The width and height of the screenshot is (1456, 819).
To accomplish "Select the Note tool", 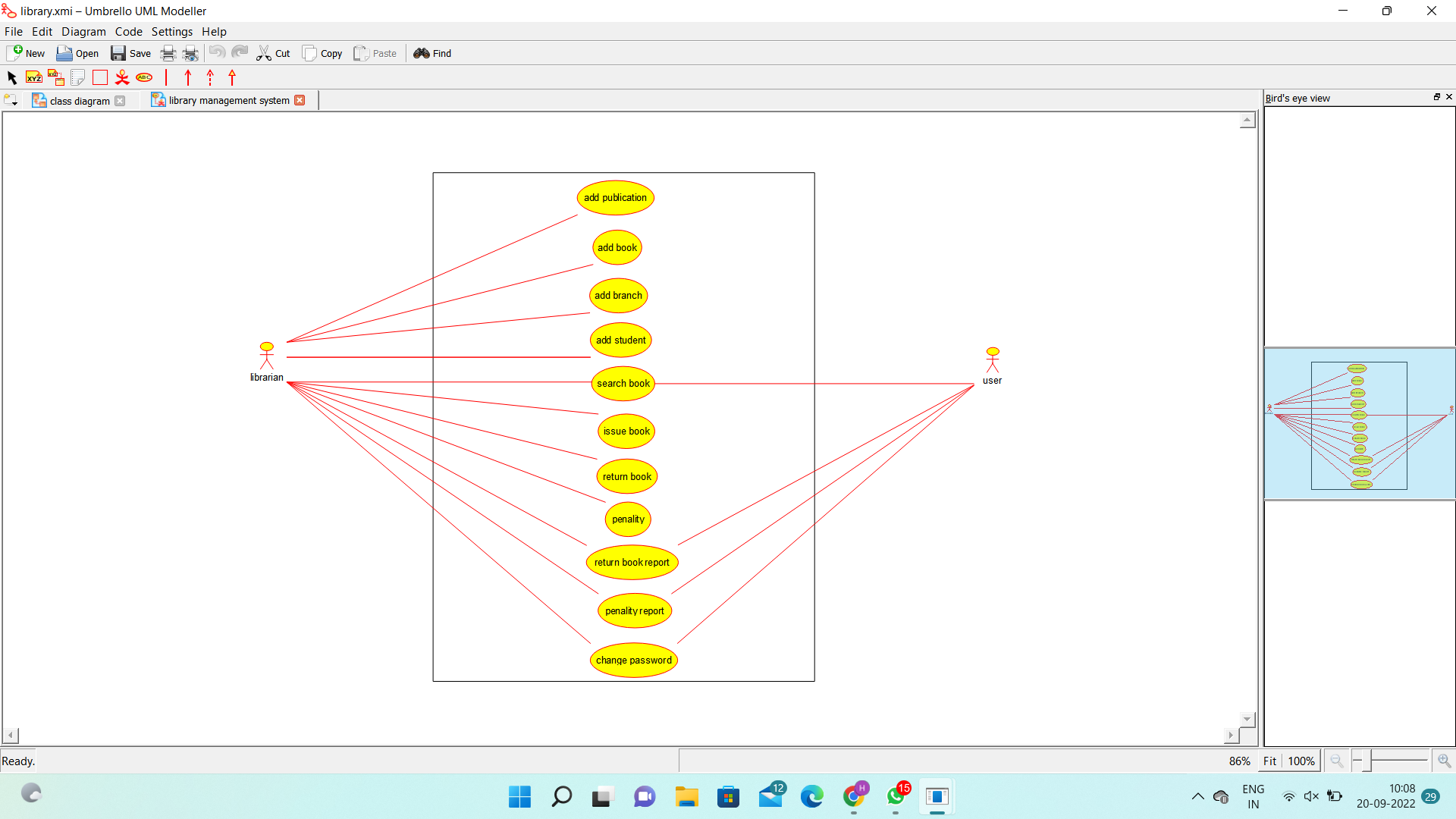I will pos(77,77).
